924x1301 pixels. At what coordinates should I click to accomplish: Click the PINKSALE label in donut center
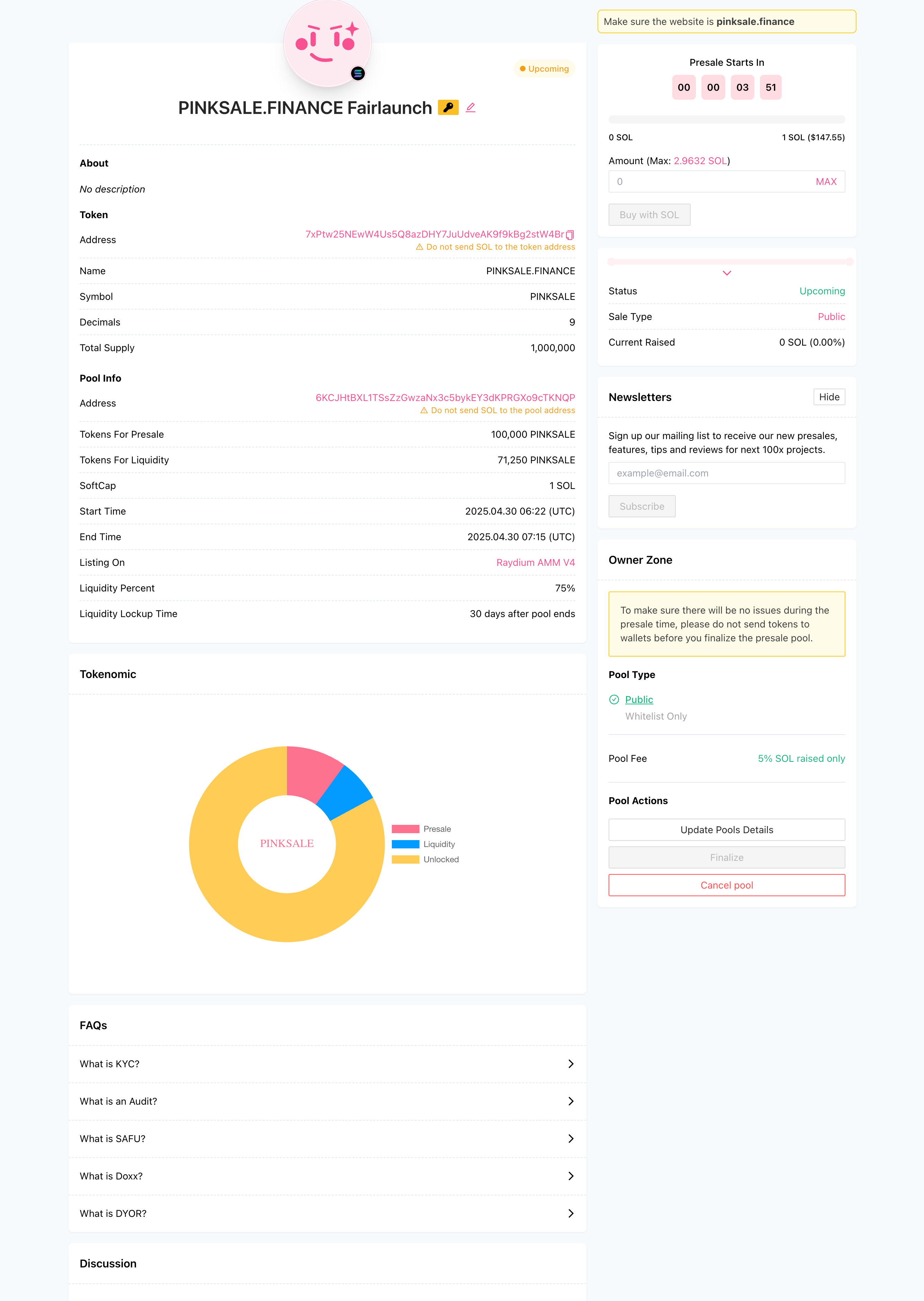[x=287, y=844]
